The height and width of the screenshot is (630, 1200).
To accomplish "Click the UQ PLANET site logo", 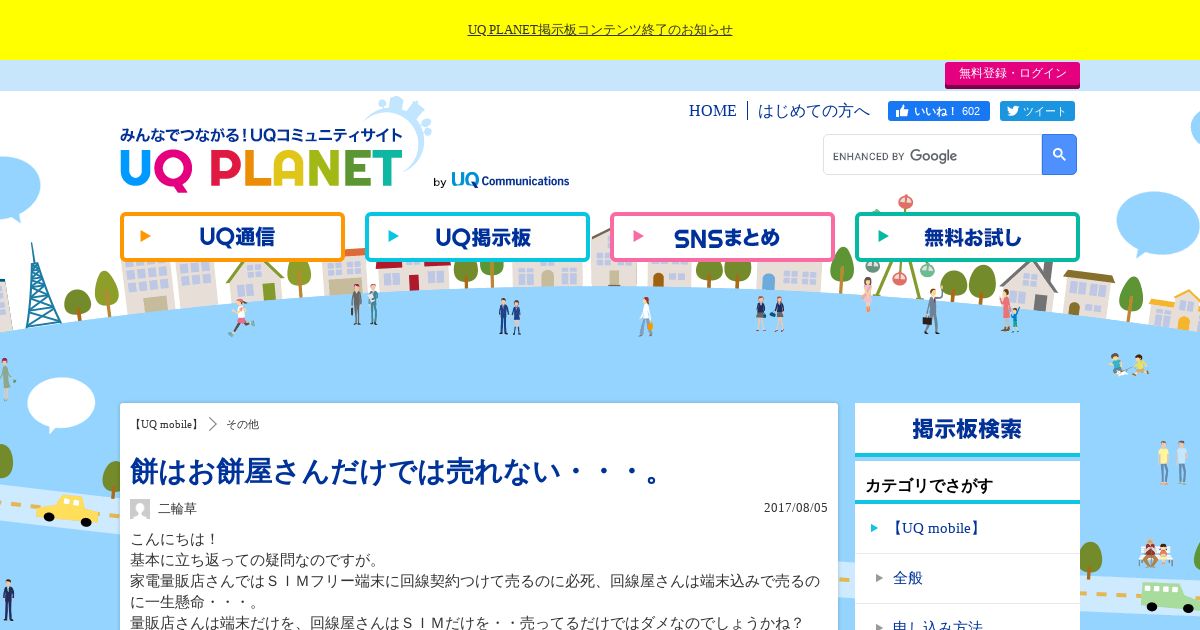I will pyautogui.click(x=262, y=160).
